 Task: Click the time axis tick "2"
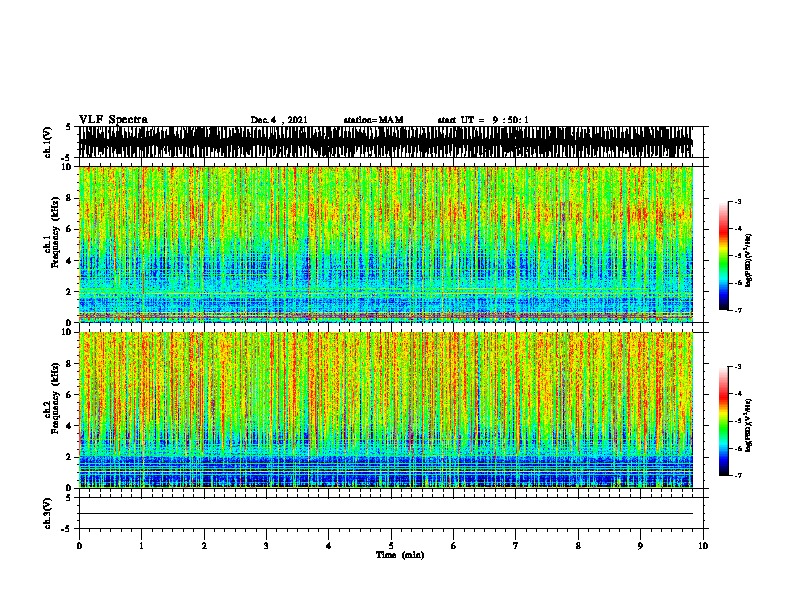pyautogui.click(x=204, y=545)
